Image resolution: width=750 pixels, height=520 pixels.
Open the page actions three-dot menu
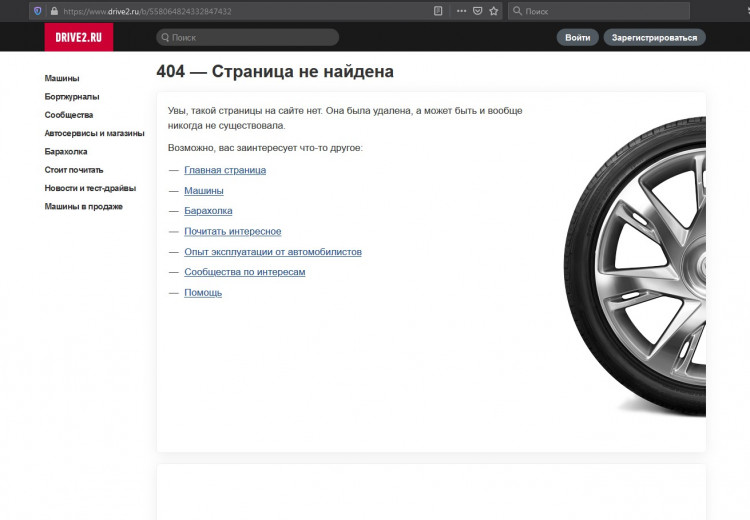click(x=460, y=11)
